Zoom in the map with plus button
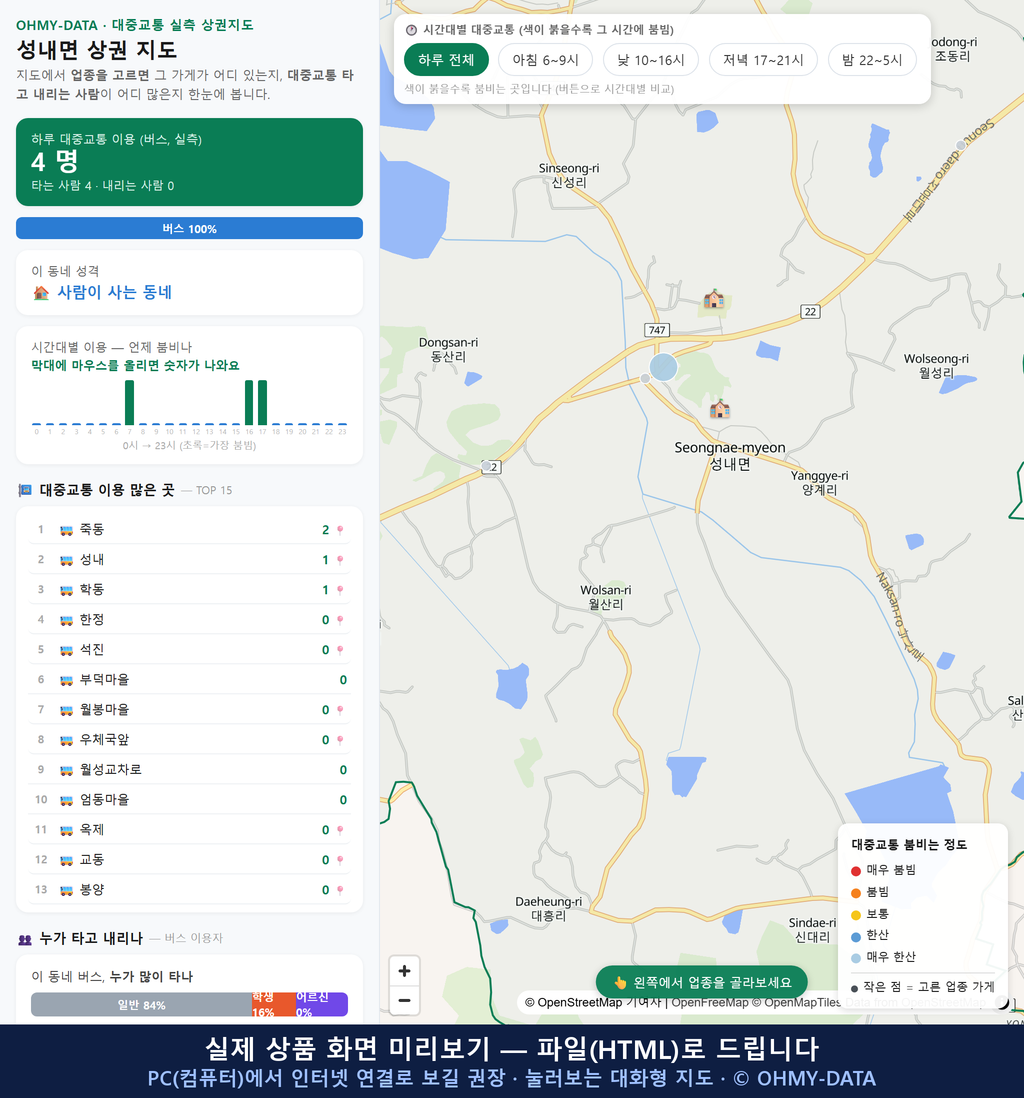The image size is (1024, 1098). point(404,971)
